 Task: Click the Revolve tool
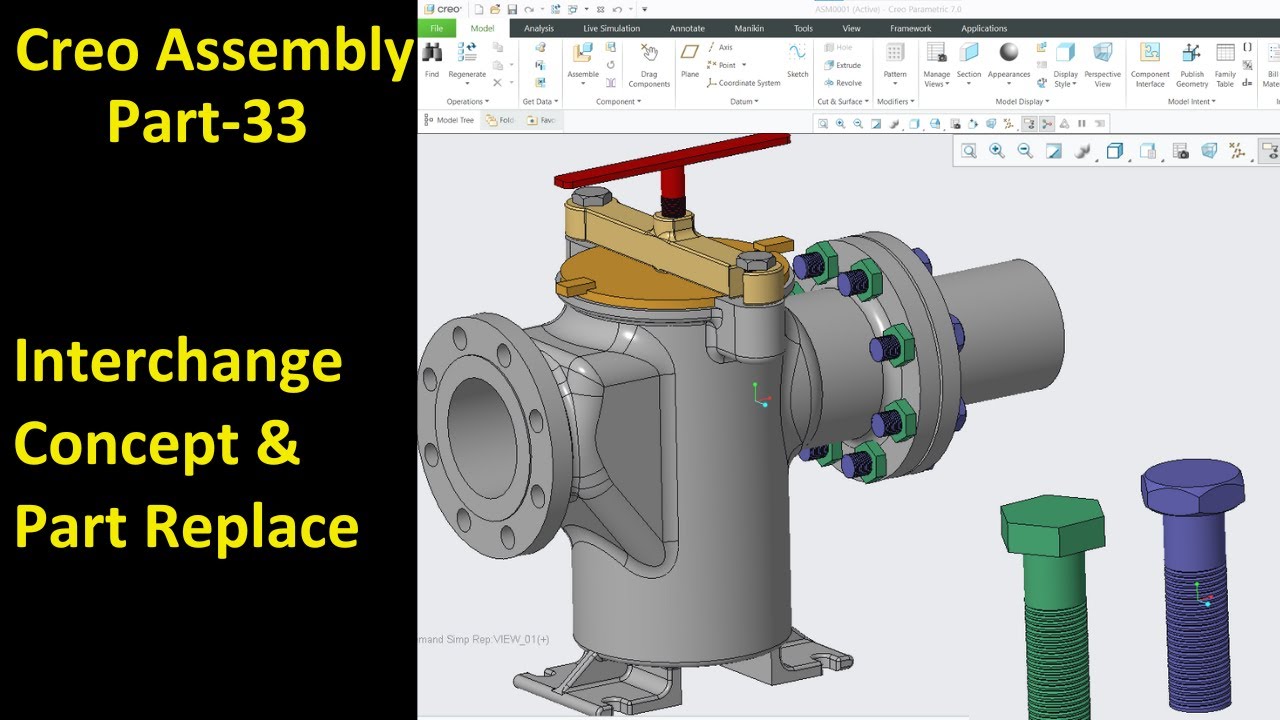click(x=842, y=83)
